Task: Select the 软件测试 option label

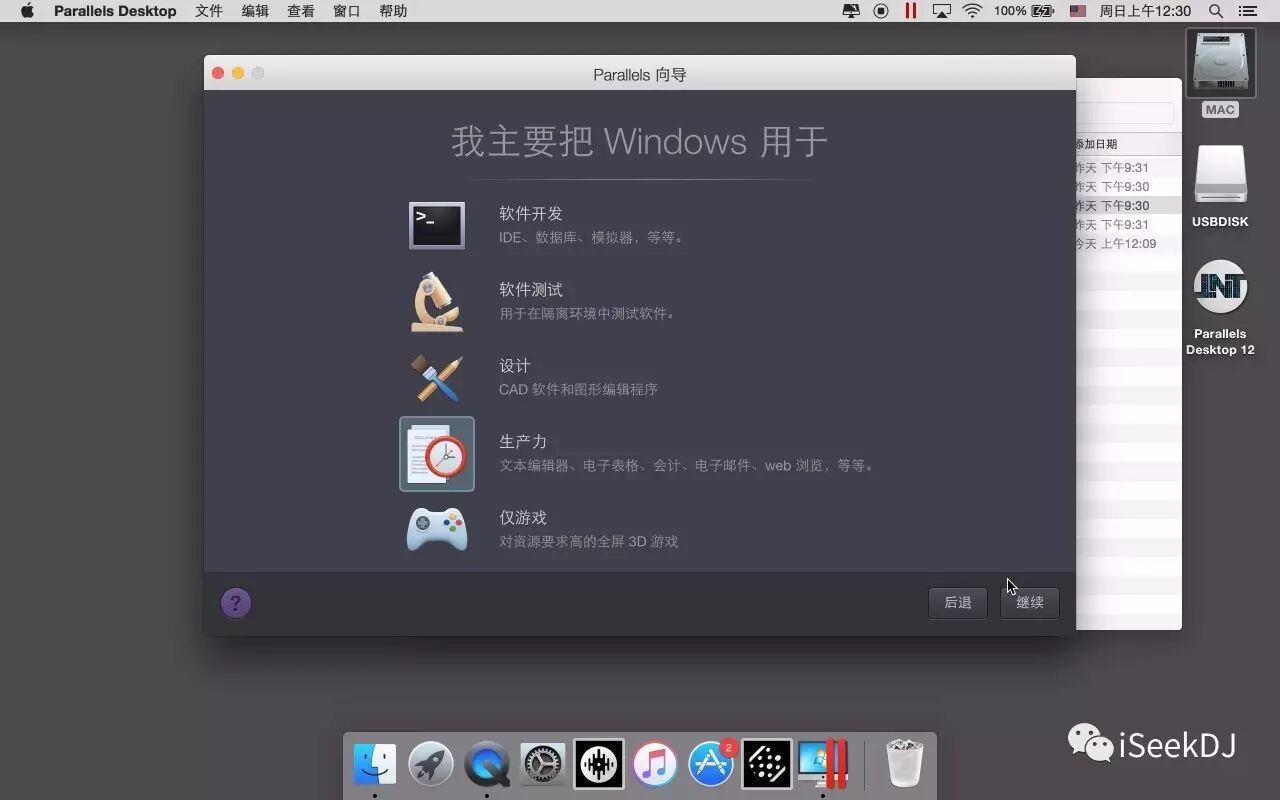Action: click(531, 290)
